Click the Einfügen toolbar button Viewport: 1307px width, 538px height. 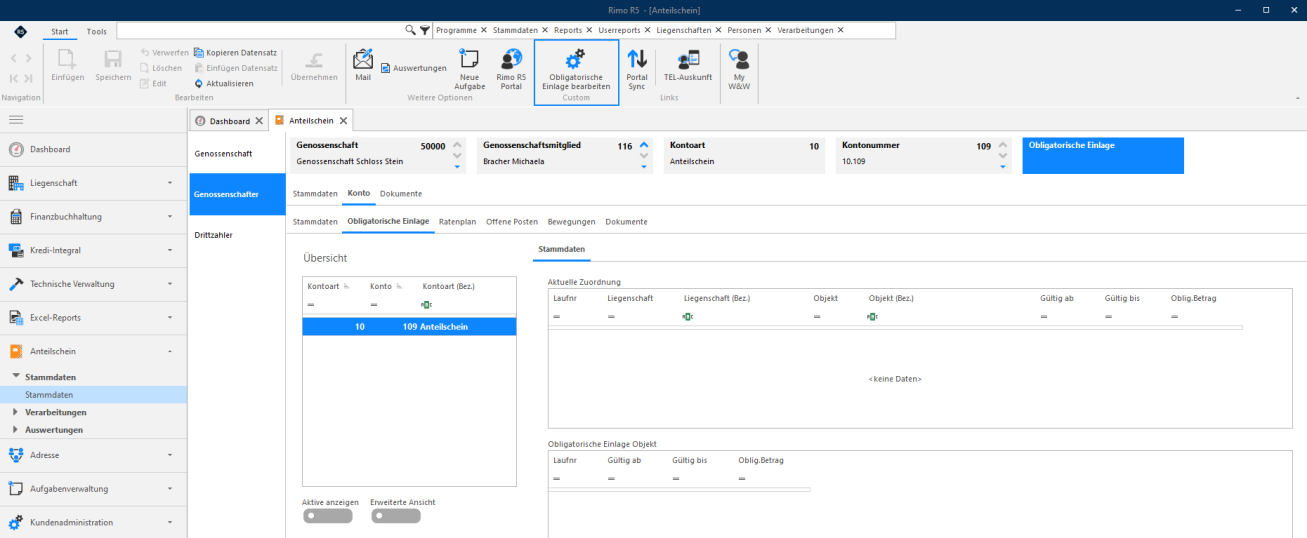(x=67, y=66)
